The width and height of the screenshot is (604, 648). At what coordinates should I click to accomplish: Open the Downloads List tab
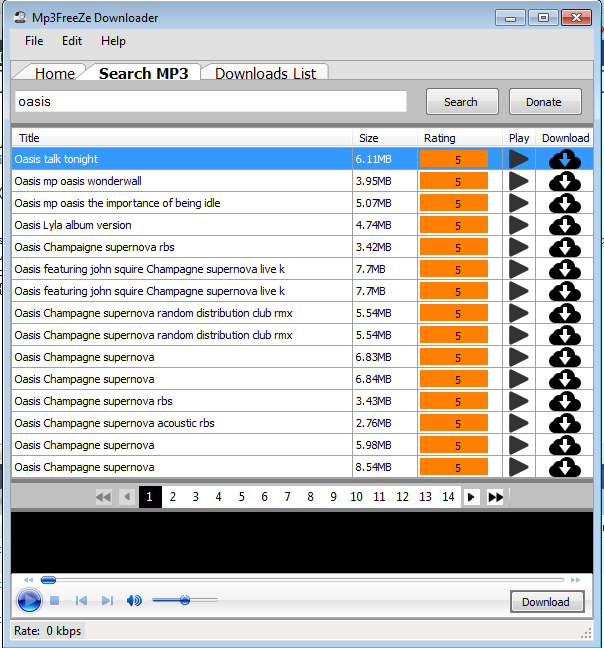point(265,73)
